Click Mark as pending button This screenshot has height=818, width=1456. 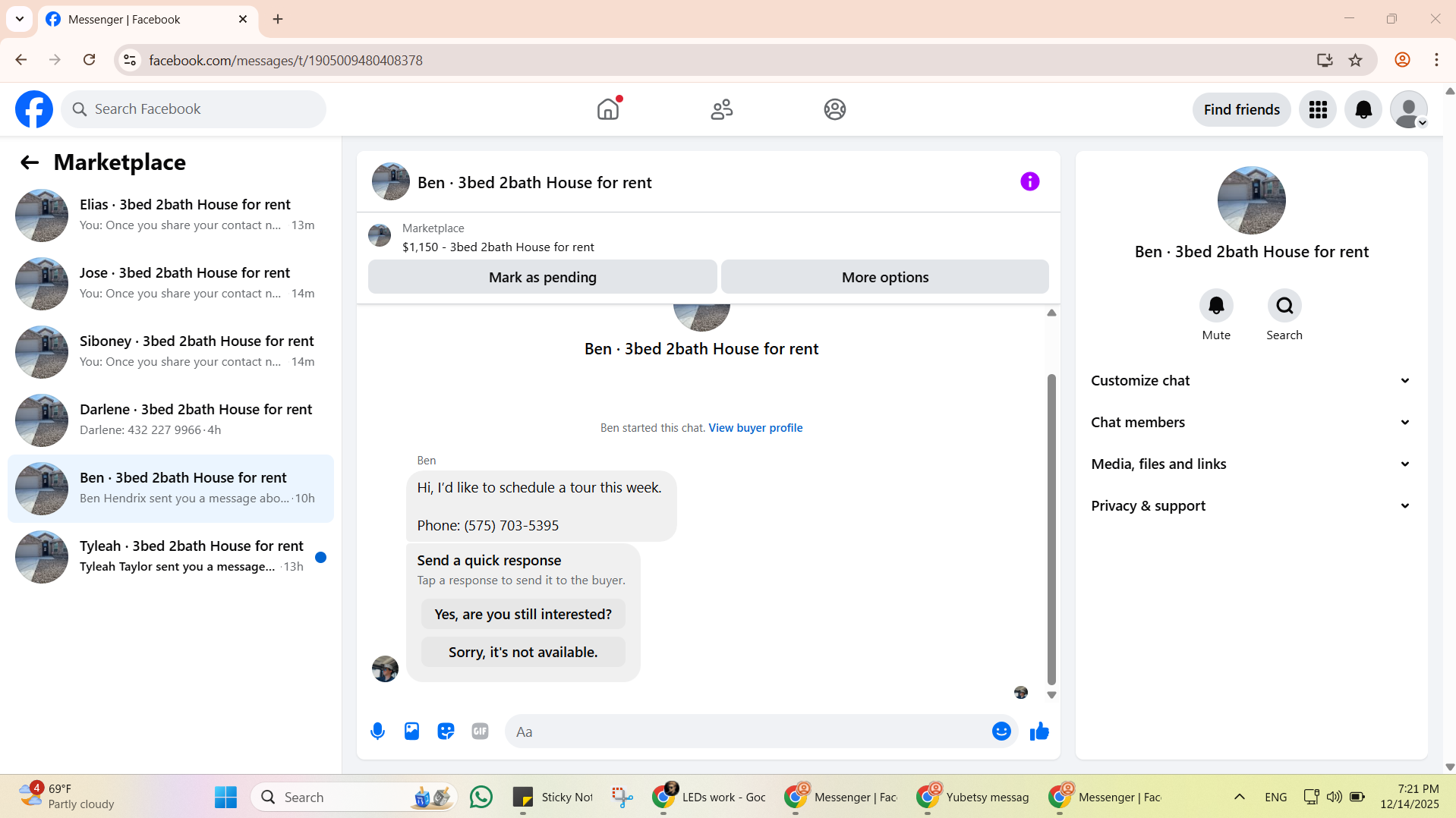coord(543,277)
